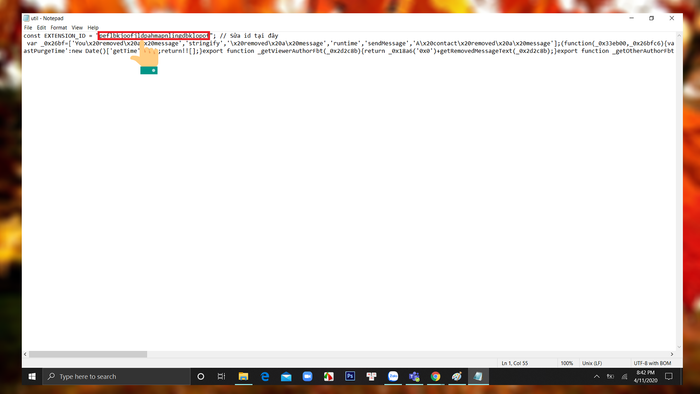Open the View menu
This screenshot has height=394, width=700.
[77, 28]
